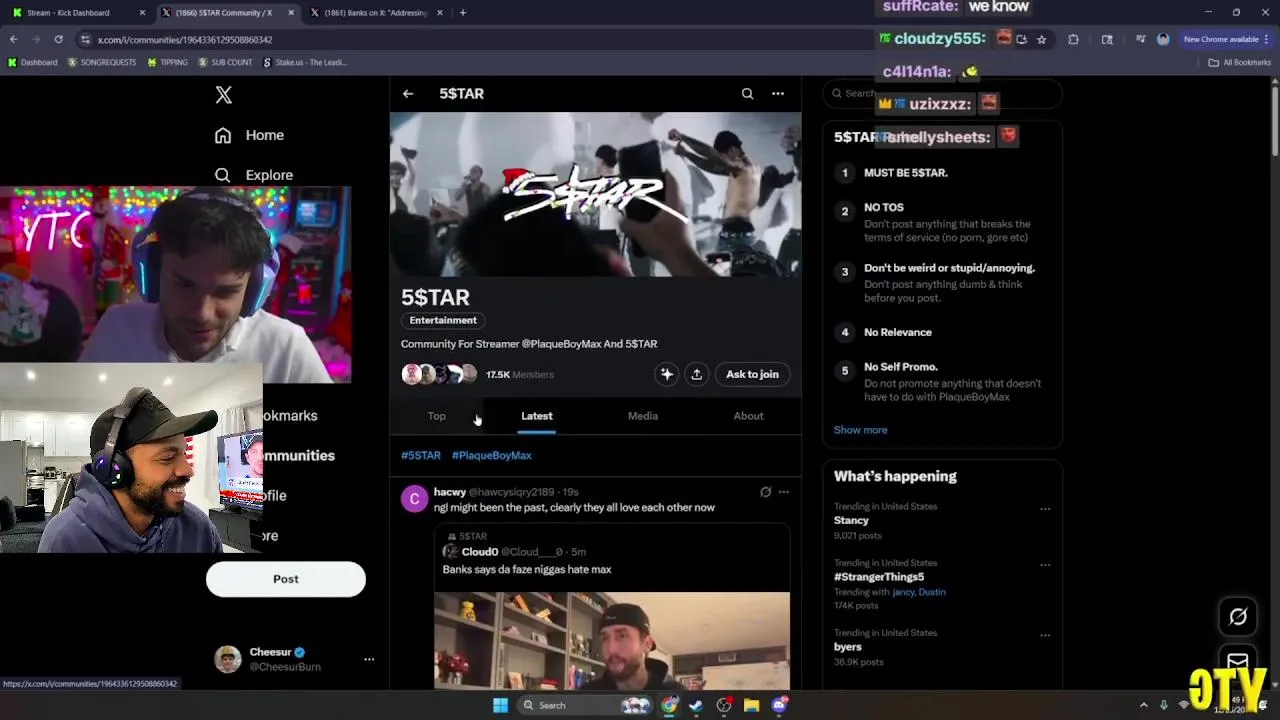The image size is (1280, 720).
Task: Open options for byers trend
Action: [1045, 635]
